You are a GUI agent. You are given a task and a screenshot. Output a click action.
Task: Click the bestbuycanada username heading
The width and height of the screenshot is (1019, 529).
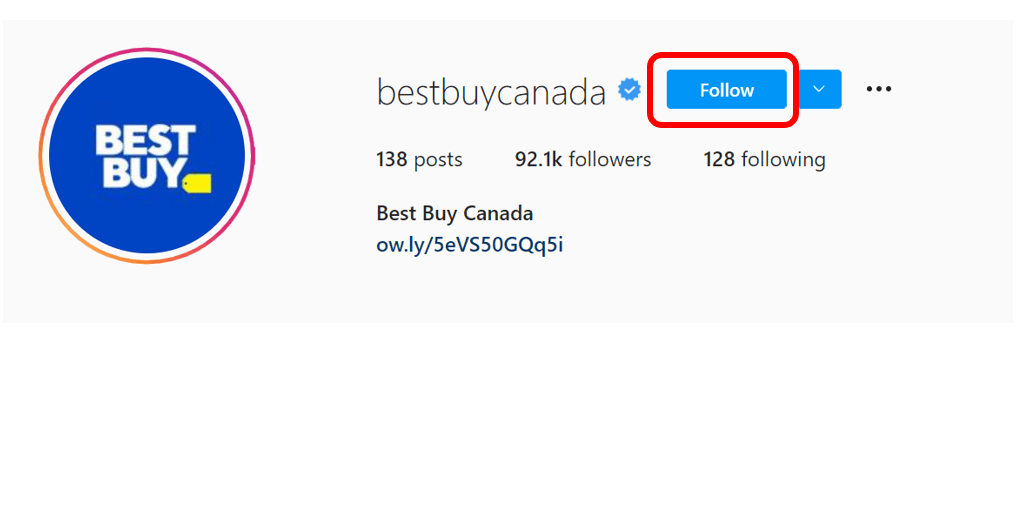[x=491, y=92]
